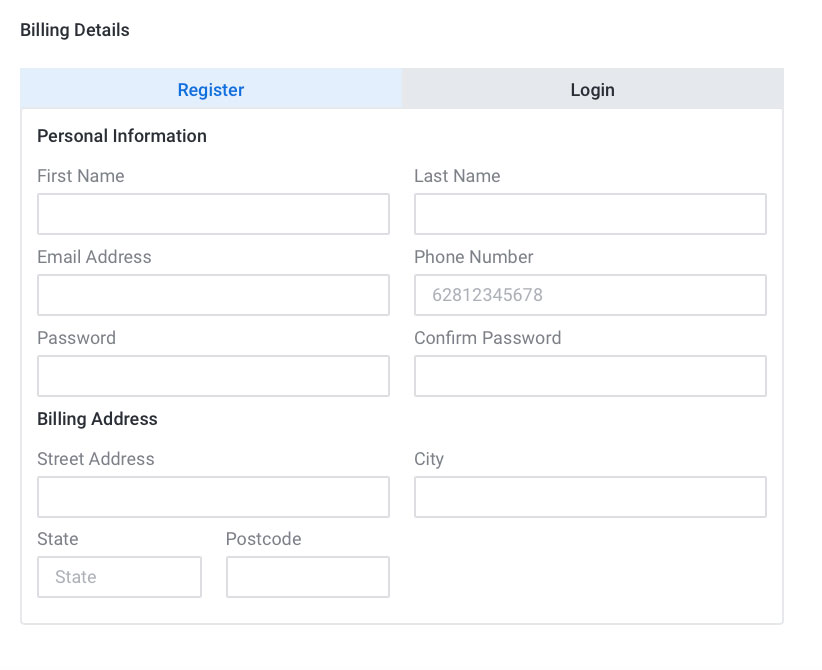Click the Postcode input field

pos(307,576)
